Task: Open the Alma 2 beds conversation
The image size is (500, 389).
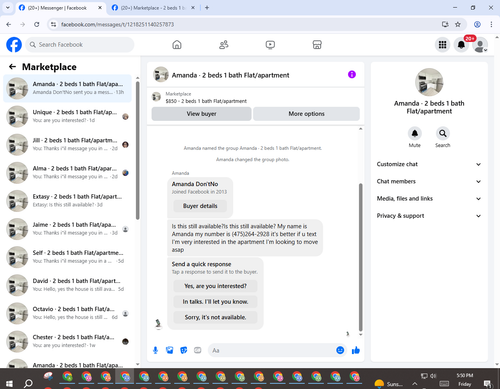Action: click(x=67, y=173)
